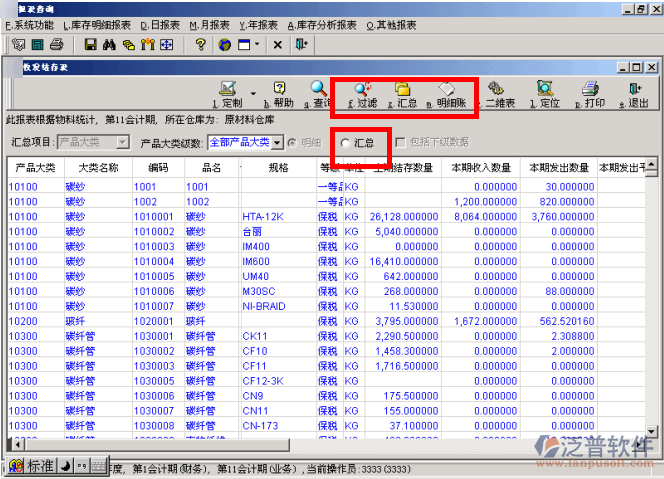Open the 库存分析报表 menu
664x479 pixels.
click(x=323, y=25)
